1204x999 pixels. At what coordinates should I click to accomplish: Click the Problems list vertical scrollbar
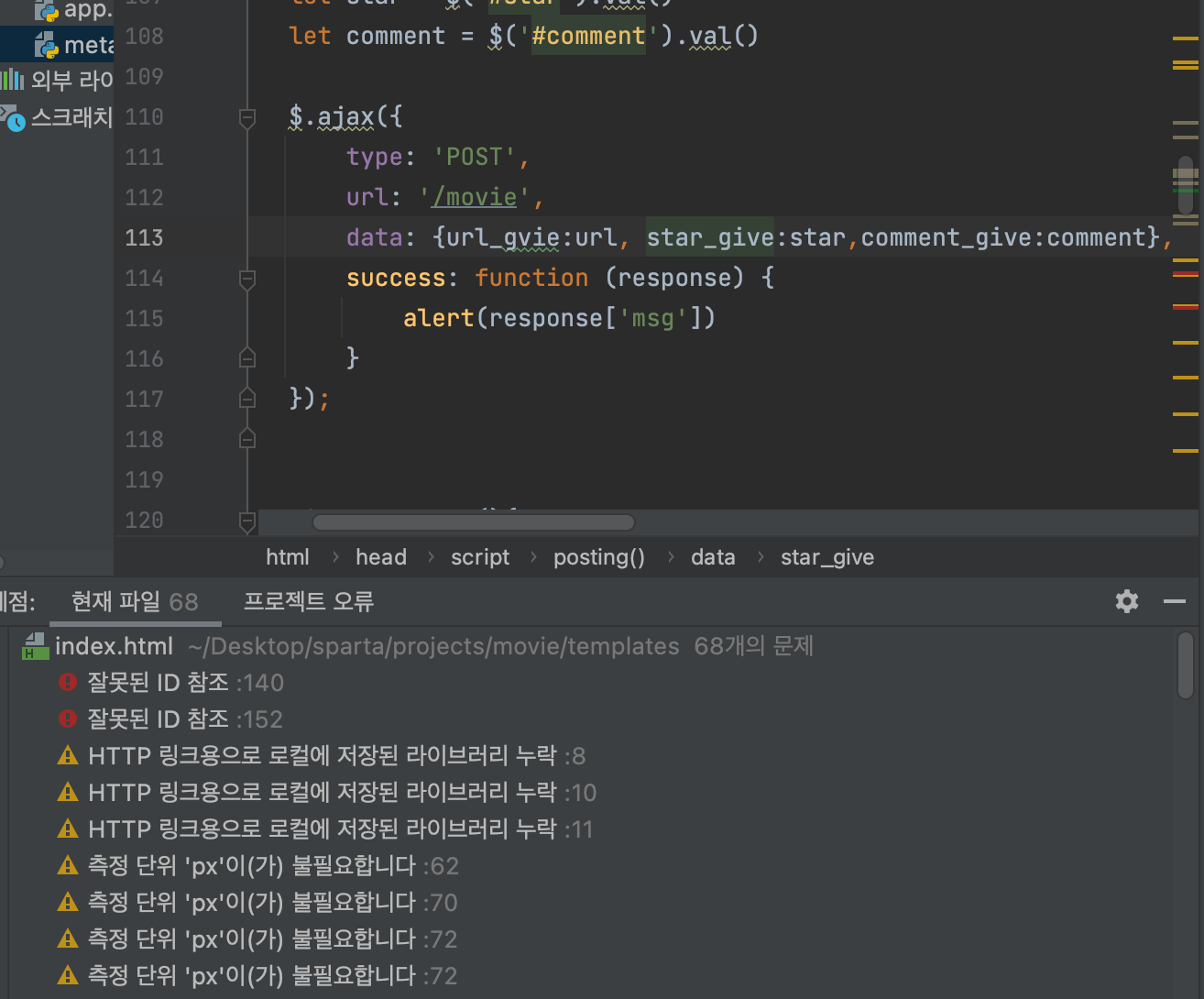[1186, 665]
